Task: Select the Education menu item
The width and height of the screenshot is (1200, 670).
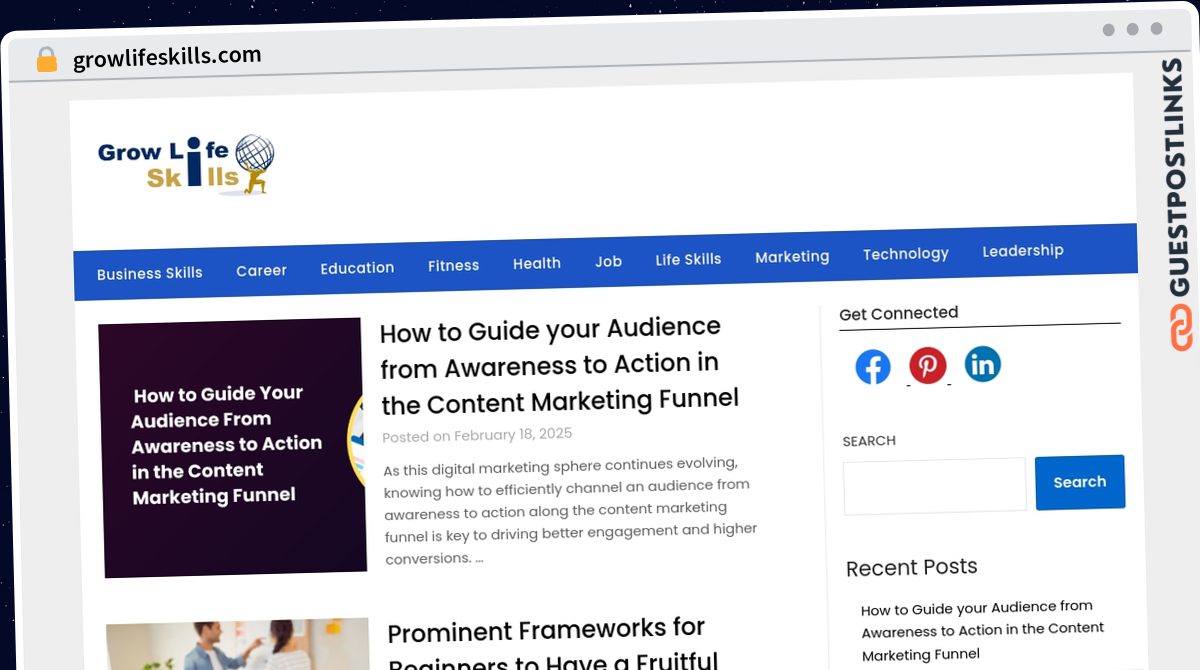Action: click(x=357, y=268)
